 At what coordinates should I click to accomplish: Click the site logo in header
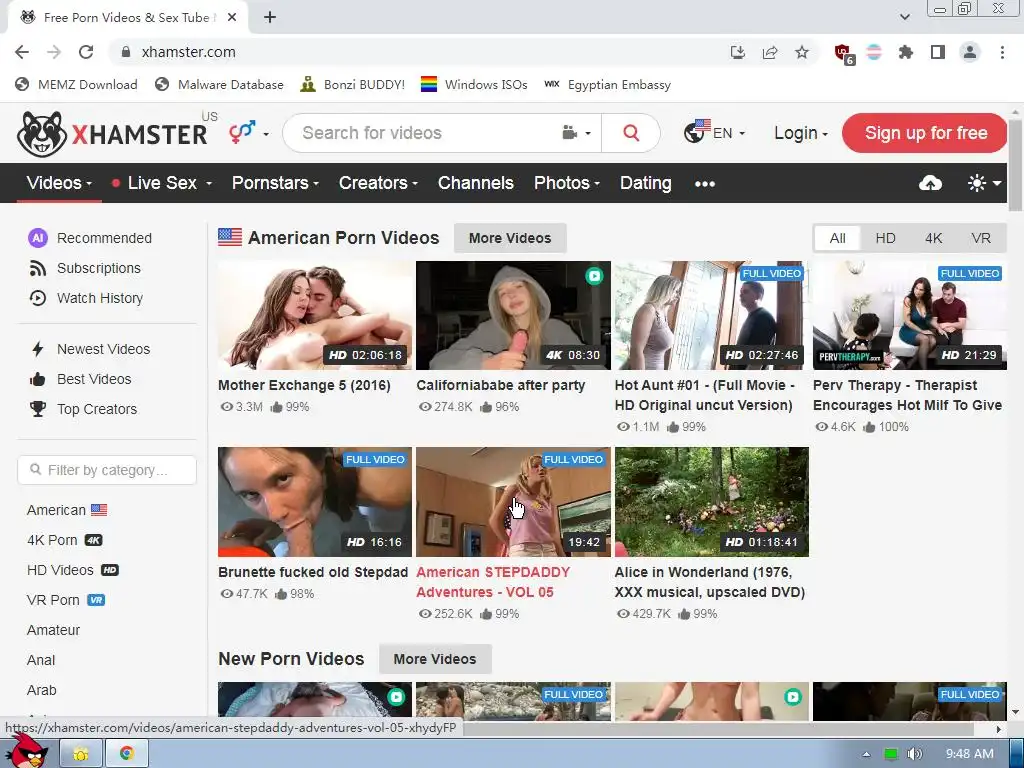click(112, 133)
